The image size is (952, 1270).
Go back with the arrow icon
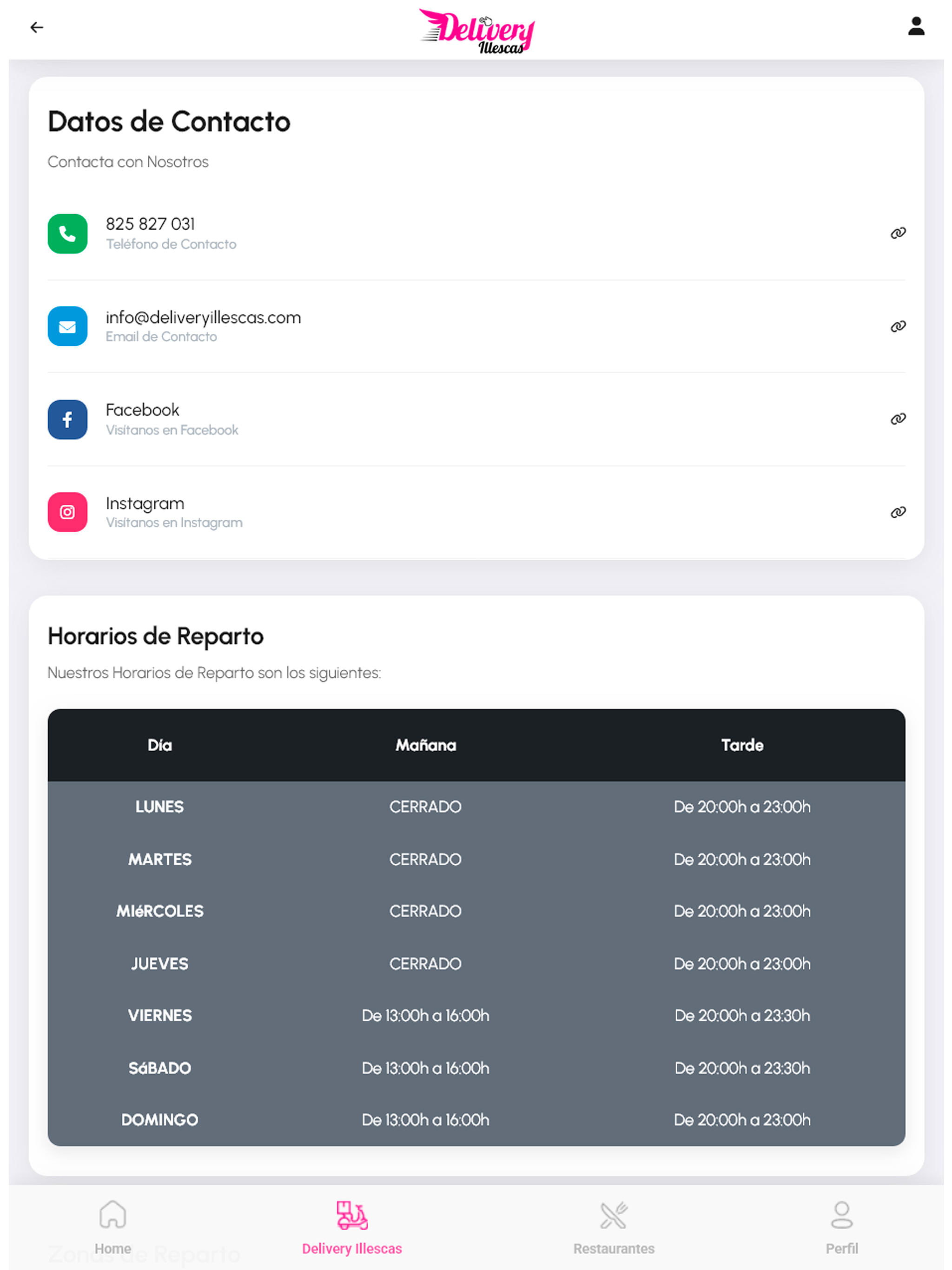click(37, 27)
